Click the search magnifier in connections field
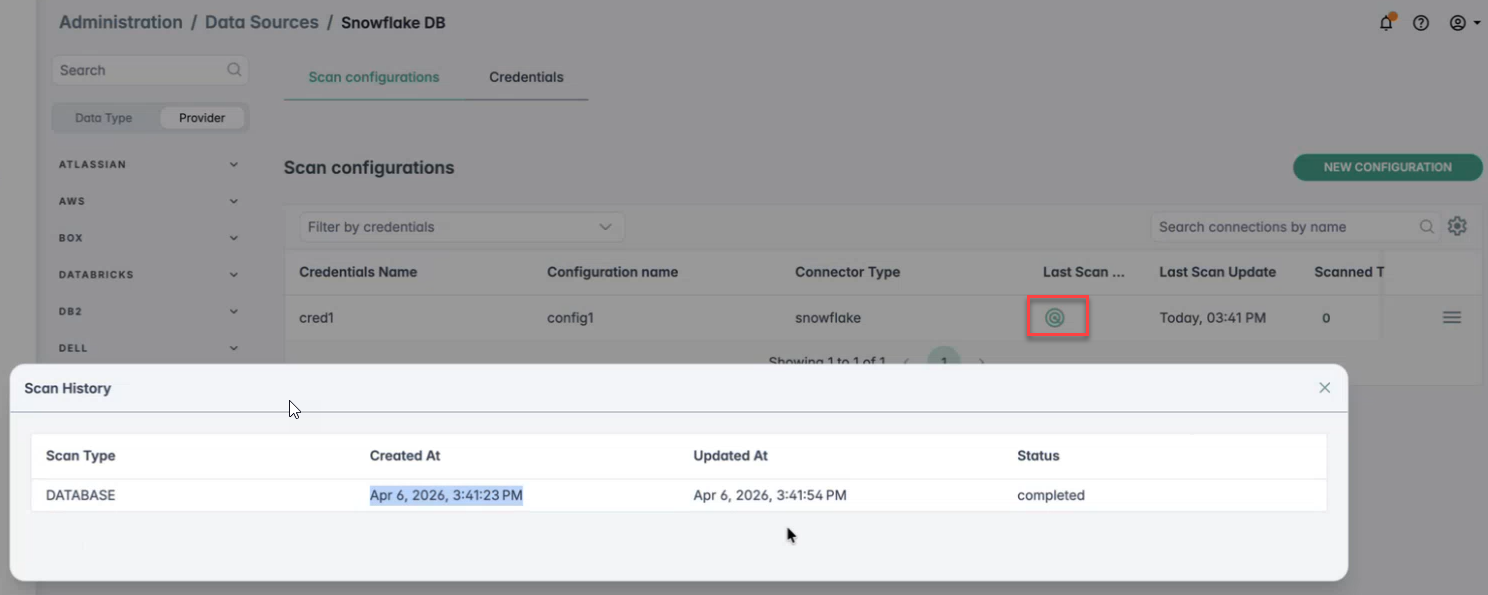Screen dimensions: 1488x595 pyautogui.click(x=1427, y=227)
